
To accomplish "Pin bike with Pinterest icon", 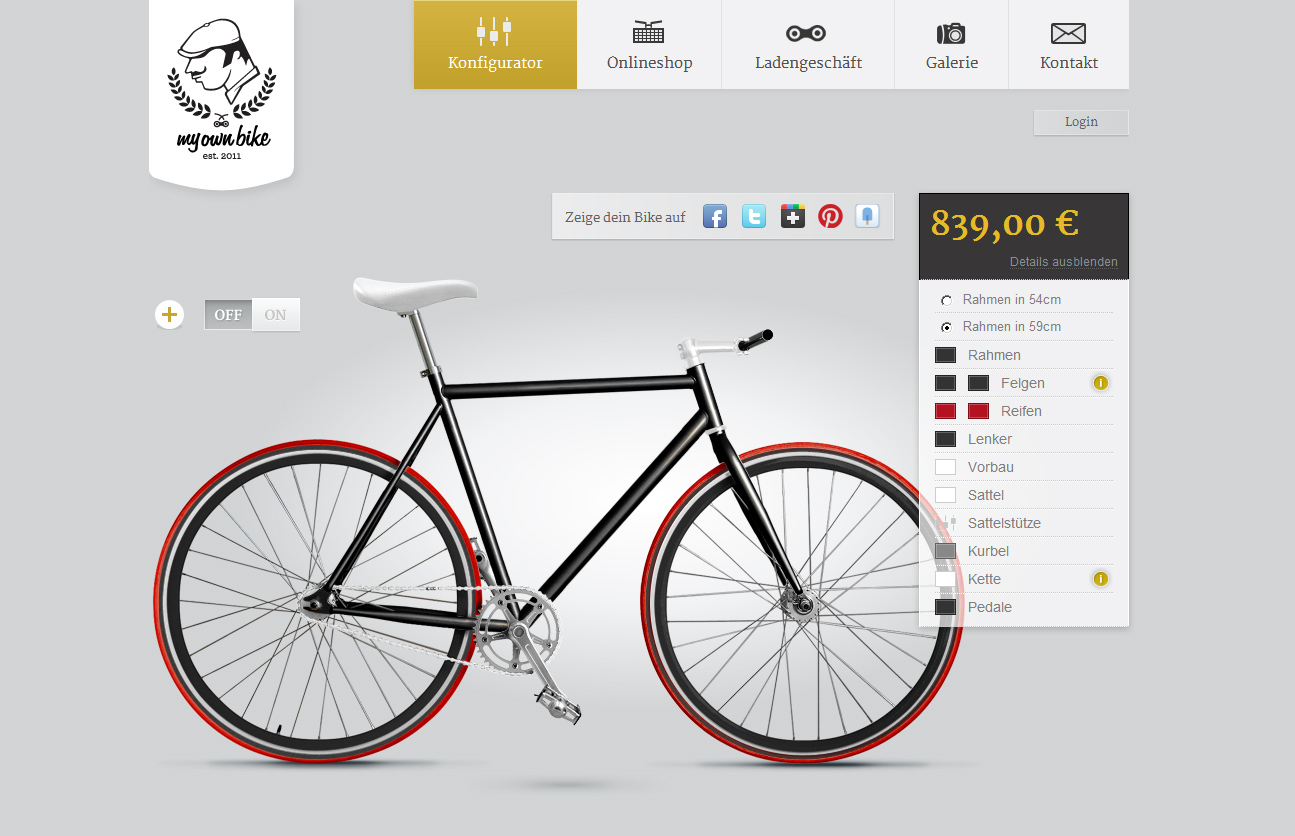I will pos(831,216).
